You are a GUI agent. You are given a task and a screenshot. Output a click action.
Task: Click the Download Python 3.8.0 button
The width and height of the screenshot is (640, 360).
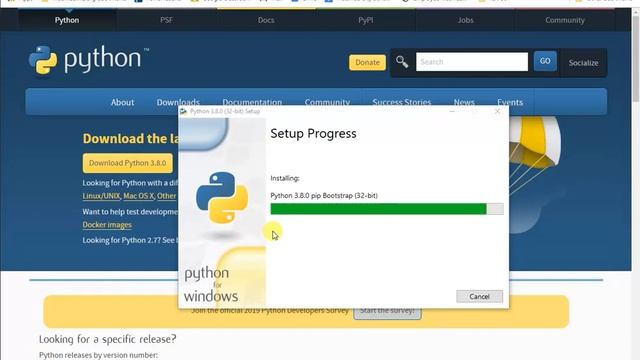pyautogui.click(x=127, y=163)
